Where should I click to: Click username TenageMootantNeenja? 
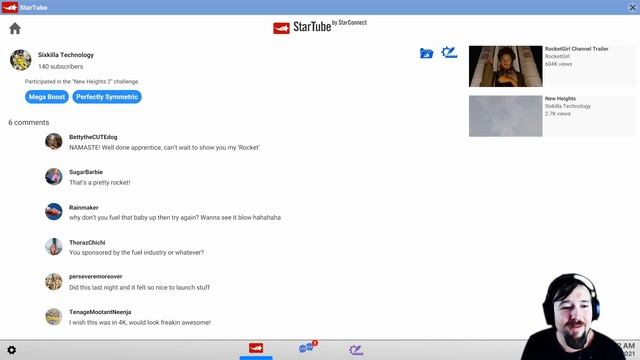(x=100, y=312)
